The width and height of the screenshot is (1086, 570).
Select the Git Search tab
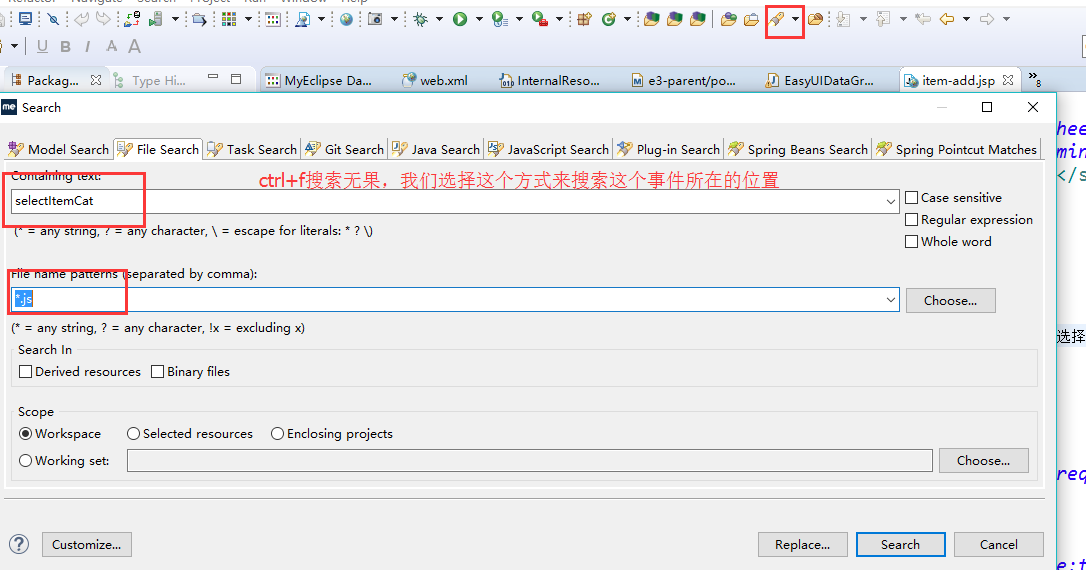(x=344, y=149)
